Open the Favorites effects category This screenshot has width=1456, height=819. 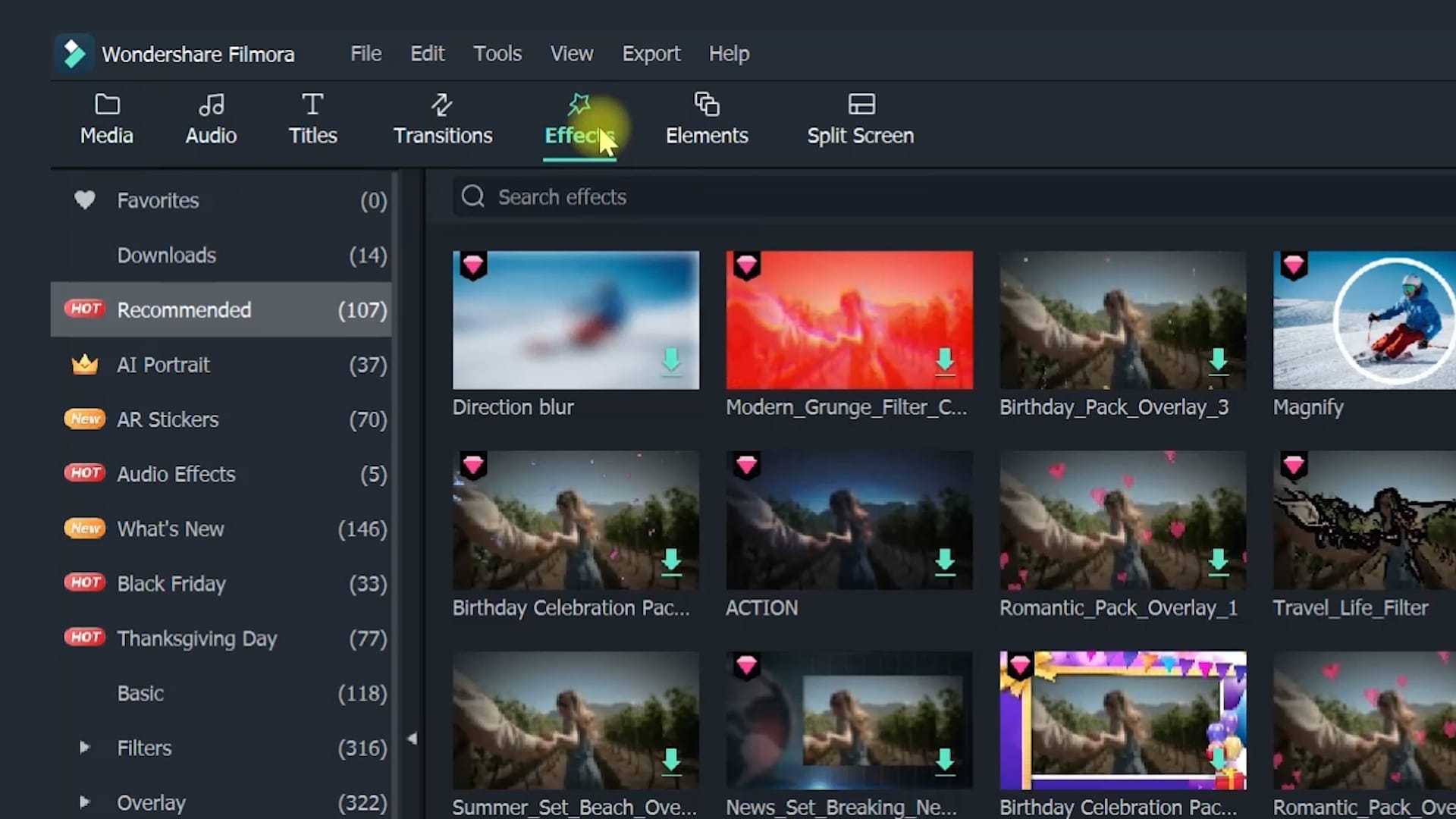[x=157, y=200]
